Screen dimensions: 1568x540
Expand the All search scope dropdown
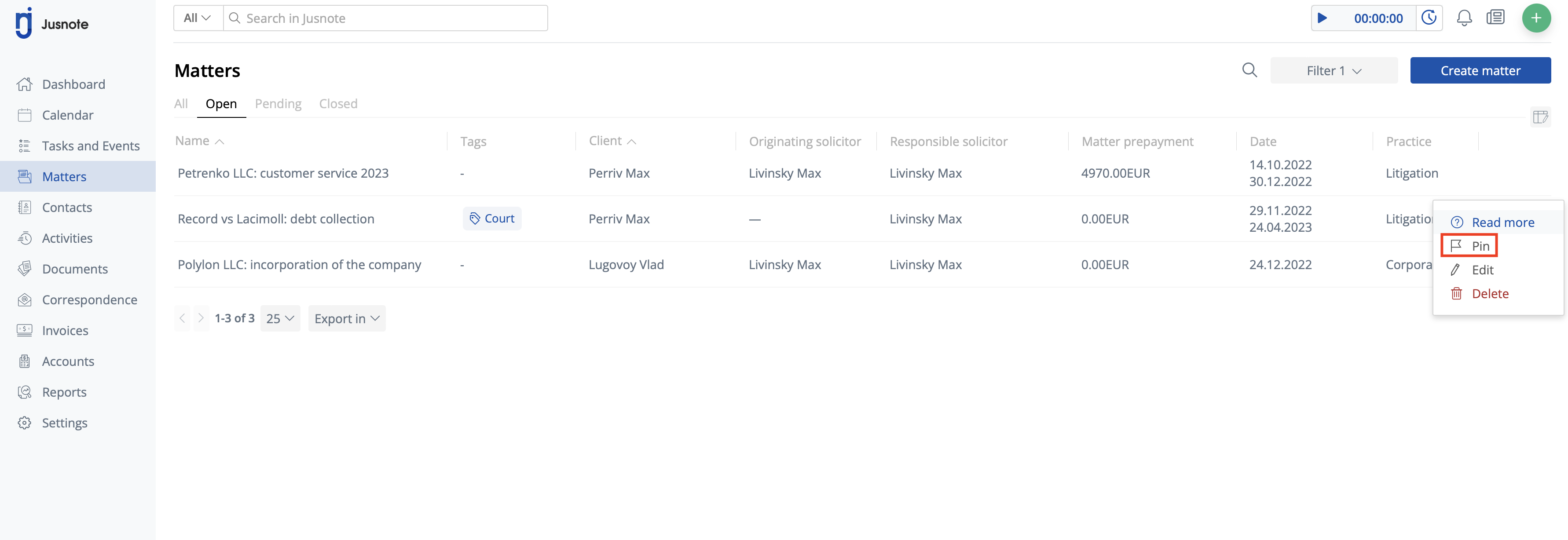(x=198, y=18)
